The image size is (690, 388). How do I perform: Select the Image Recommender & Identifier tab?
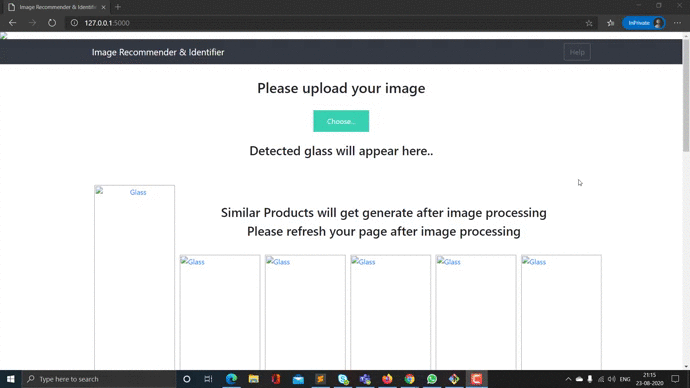[x=57, y=7]
